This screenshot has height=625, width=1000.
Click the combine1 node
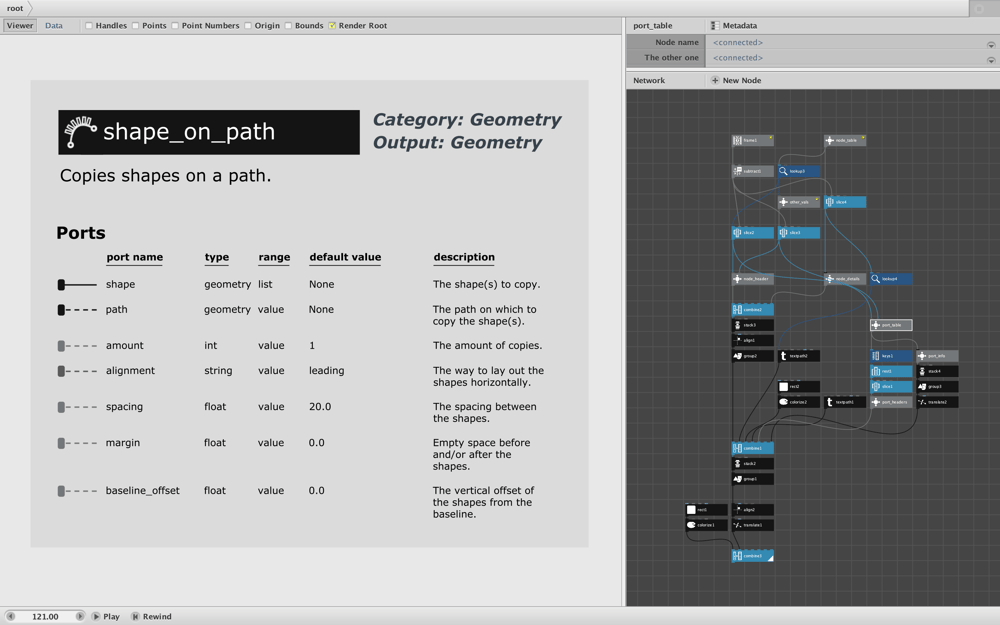753,448
